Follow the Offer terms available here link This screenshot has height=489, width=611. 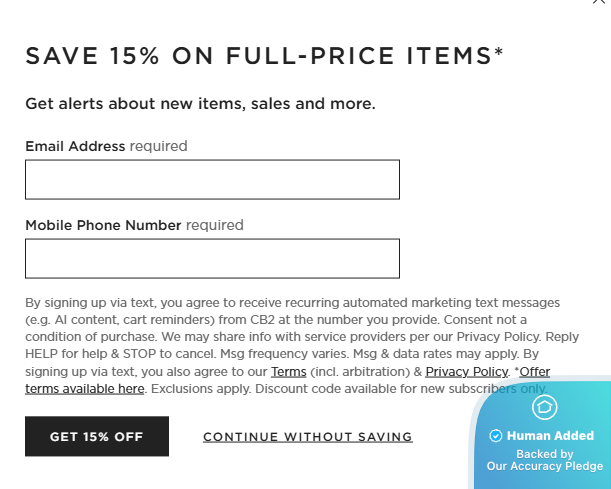(85, 389)
